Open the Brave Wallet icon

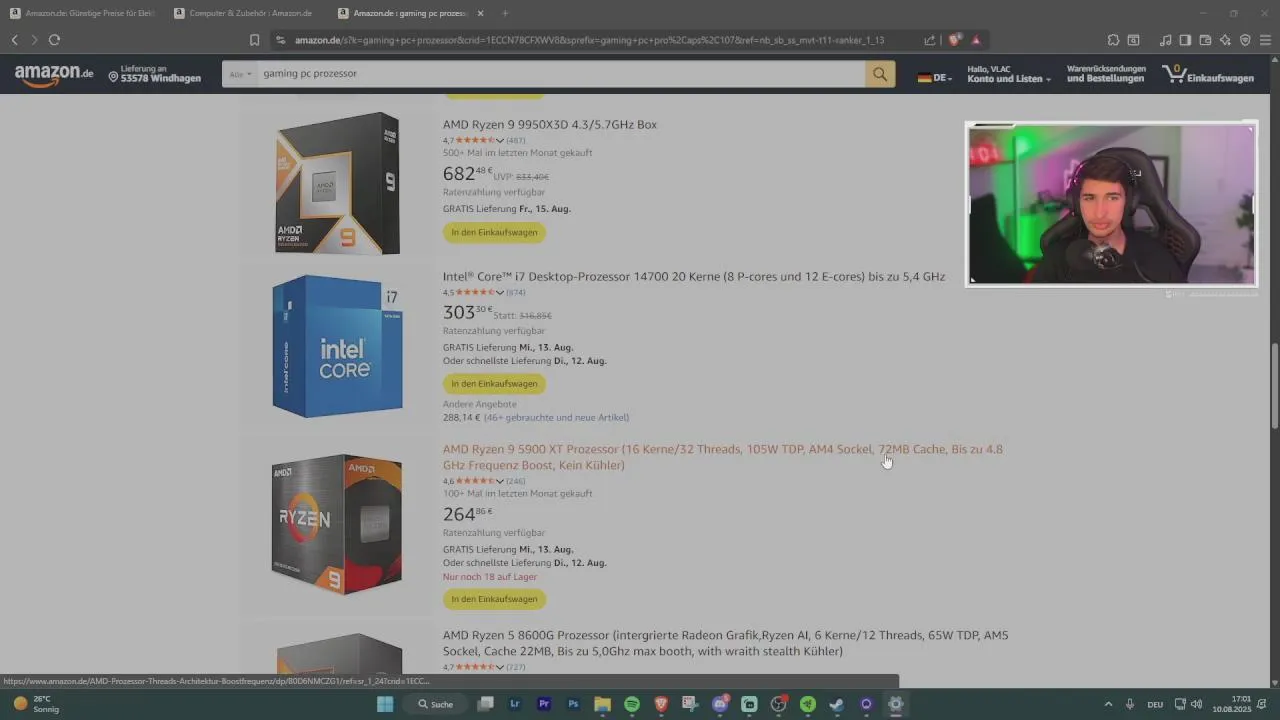pos(1205,40)
